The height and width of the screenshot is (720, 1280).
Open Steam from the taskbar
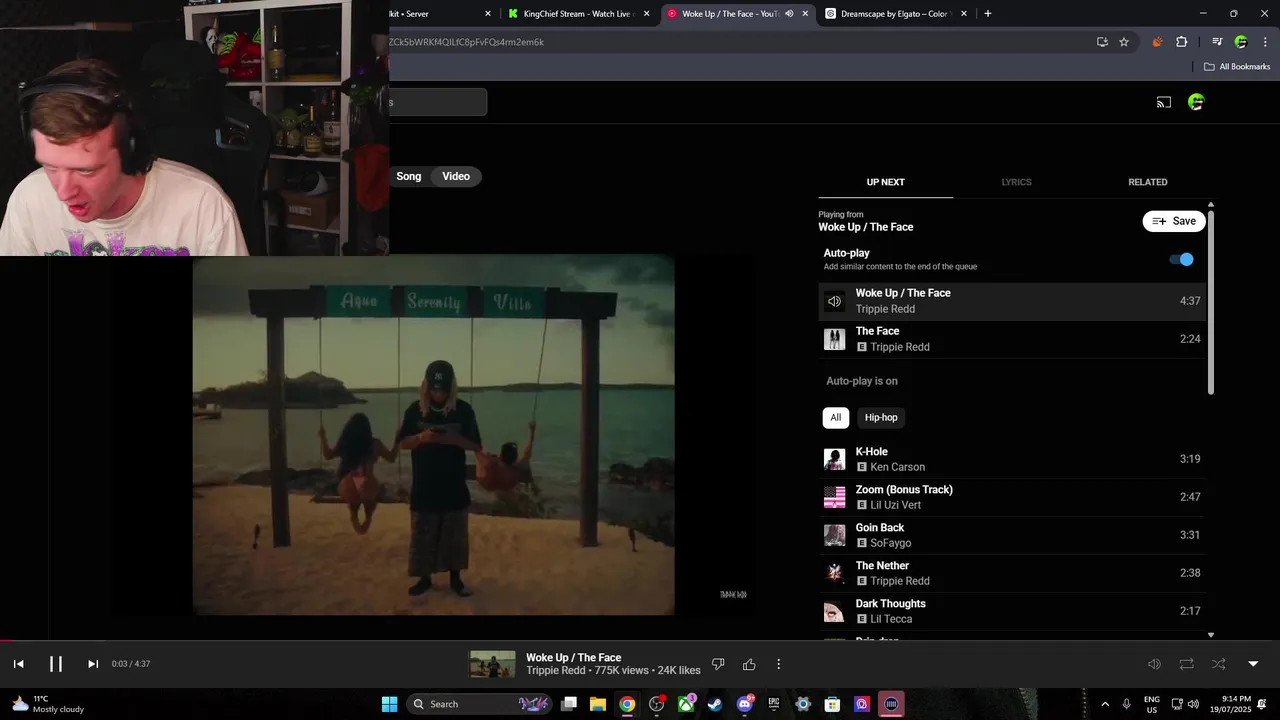point(715,704)
